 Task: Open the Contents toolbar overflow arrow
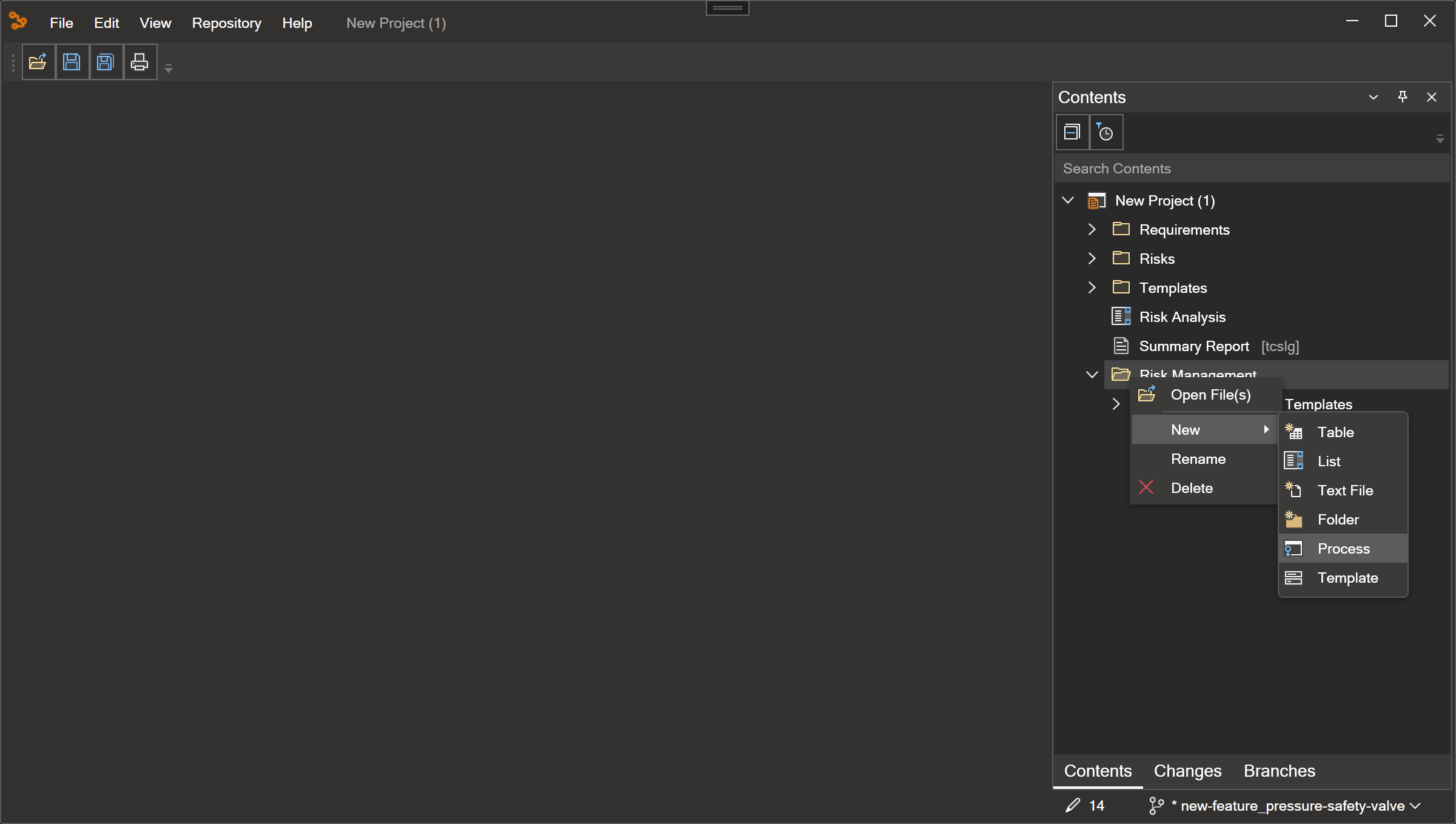click(x=1440, y=139)
